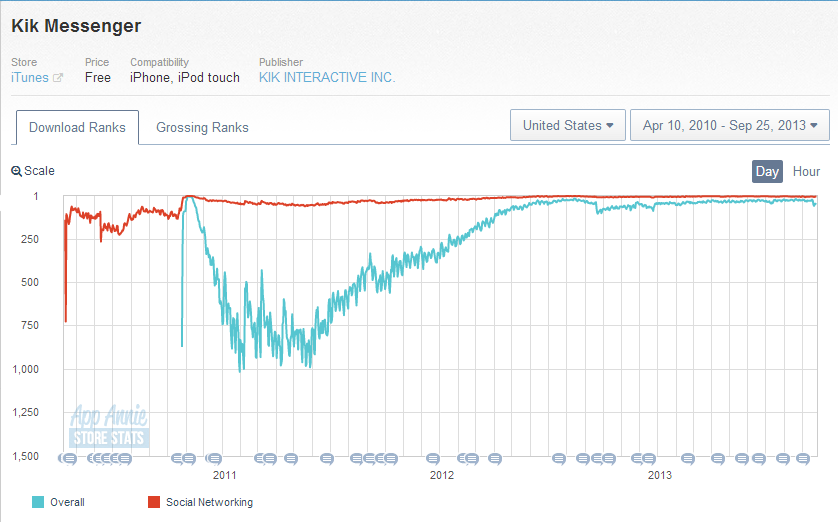This screenshot has width=838, height=522.
Task: Click the 750 rank y-axis label
Action: [30, 325]
